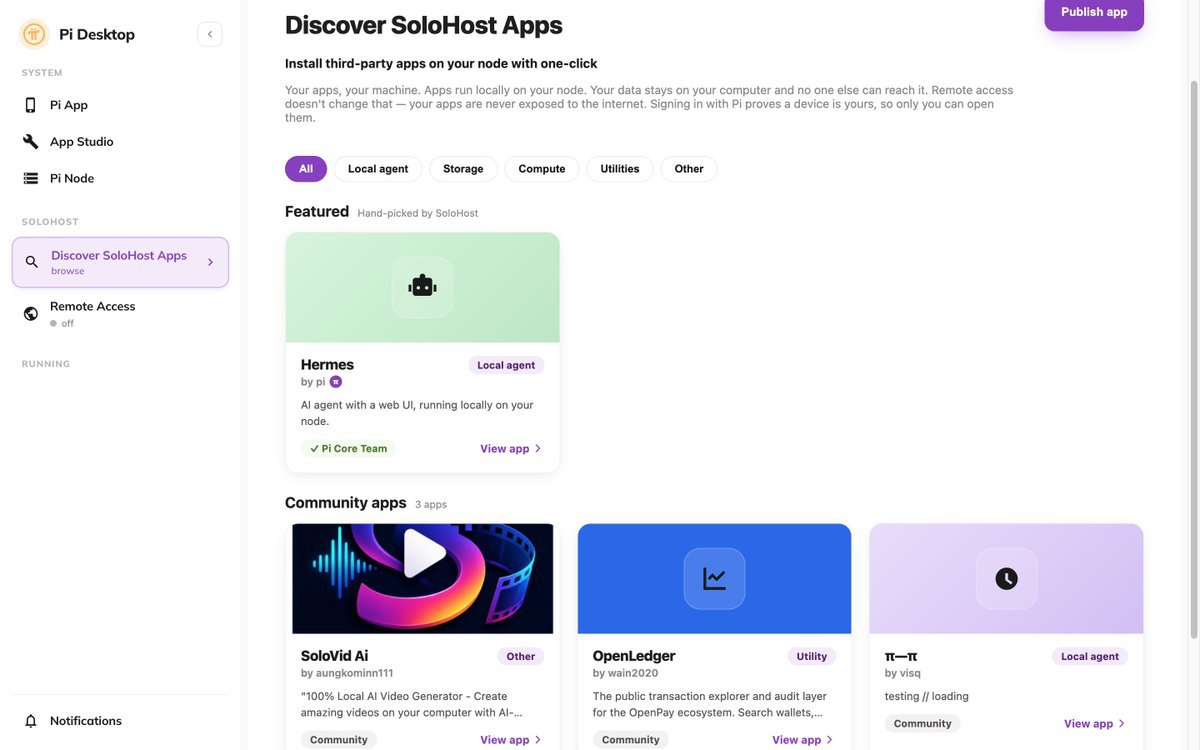
Task: Click the π—π app title
Action: pos(901,656)
